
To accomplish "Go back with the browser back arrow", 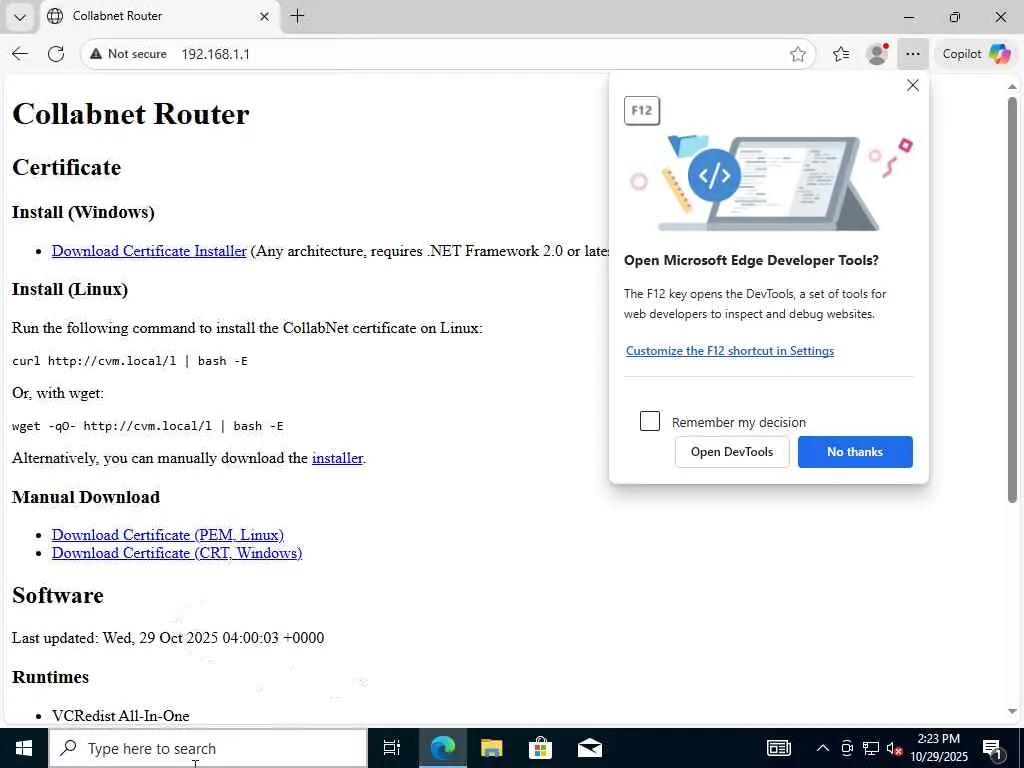I will click(x=20, y=54).
